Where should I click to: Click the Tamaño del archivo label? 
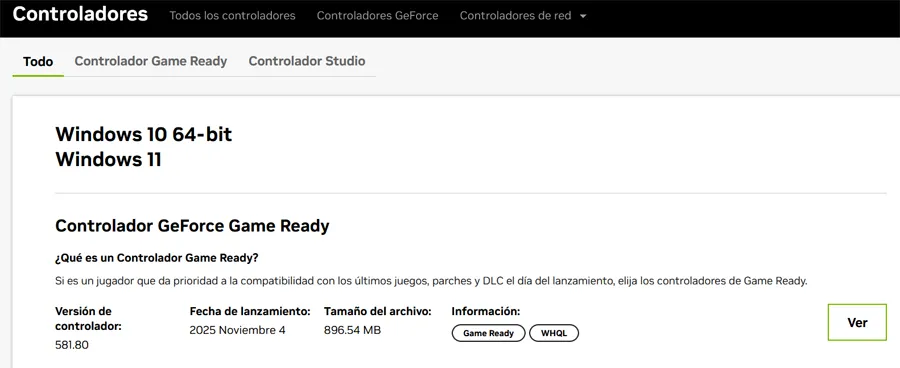[x=378, y=312]
